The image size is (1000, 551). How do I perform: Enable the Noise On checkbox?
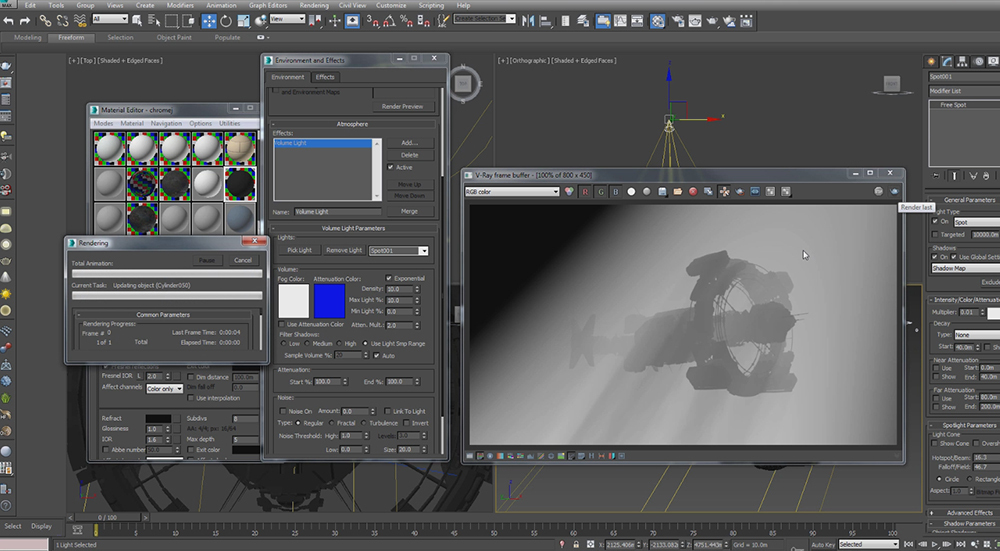tap(282, 411)
